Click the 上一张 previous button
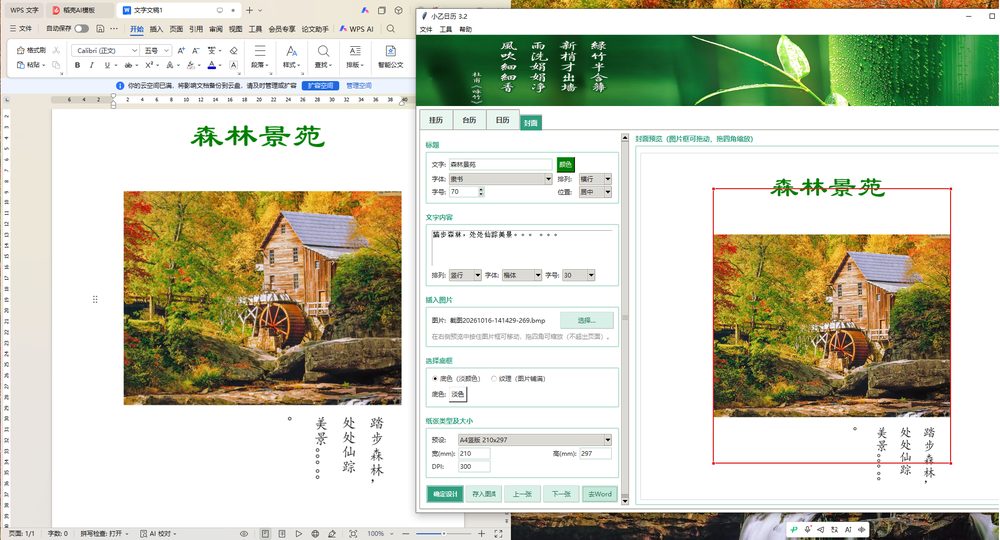The height and width of the screenshot is (540, 1000). click(x=522, y=494)
